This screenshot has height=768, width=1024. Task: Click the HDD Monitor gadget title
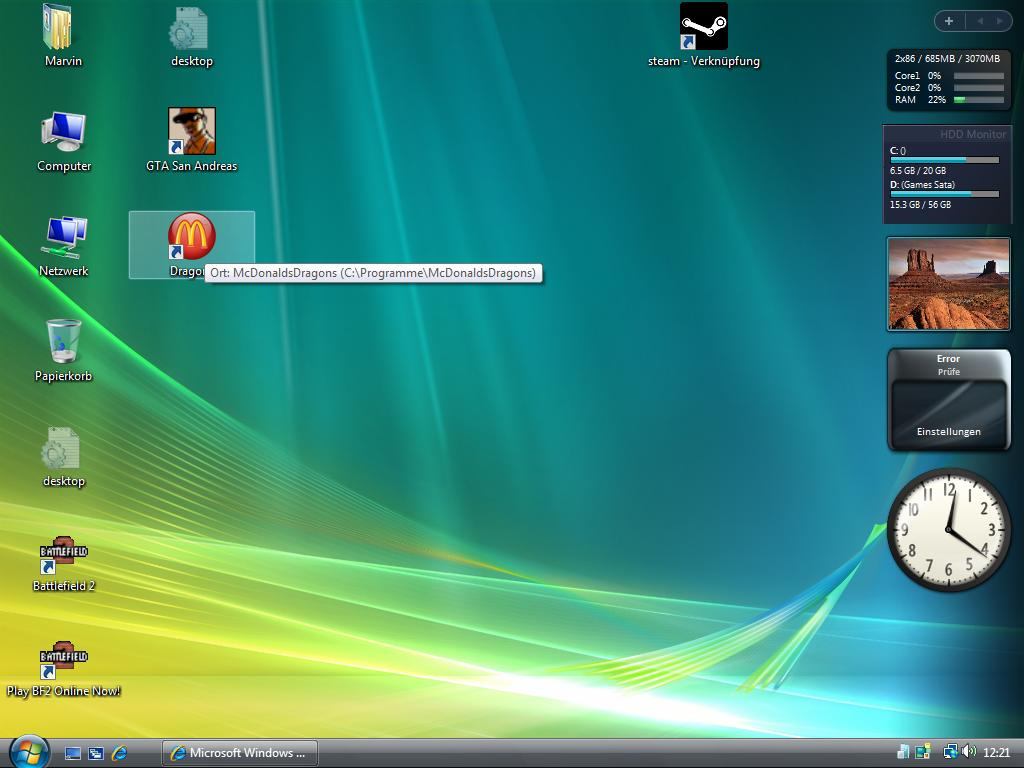click(x=973, y=134)
